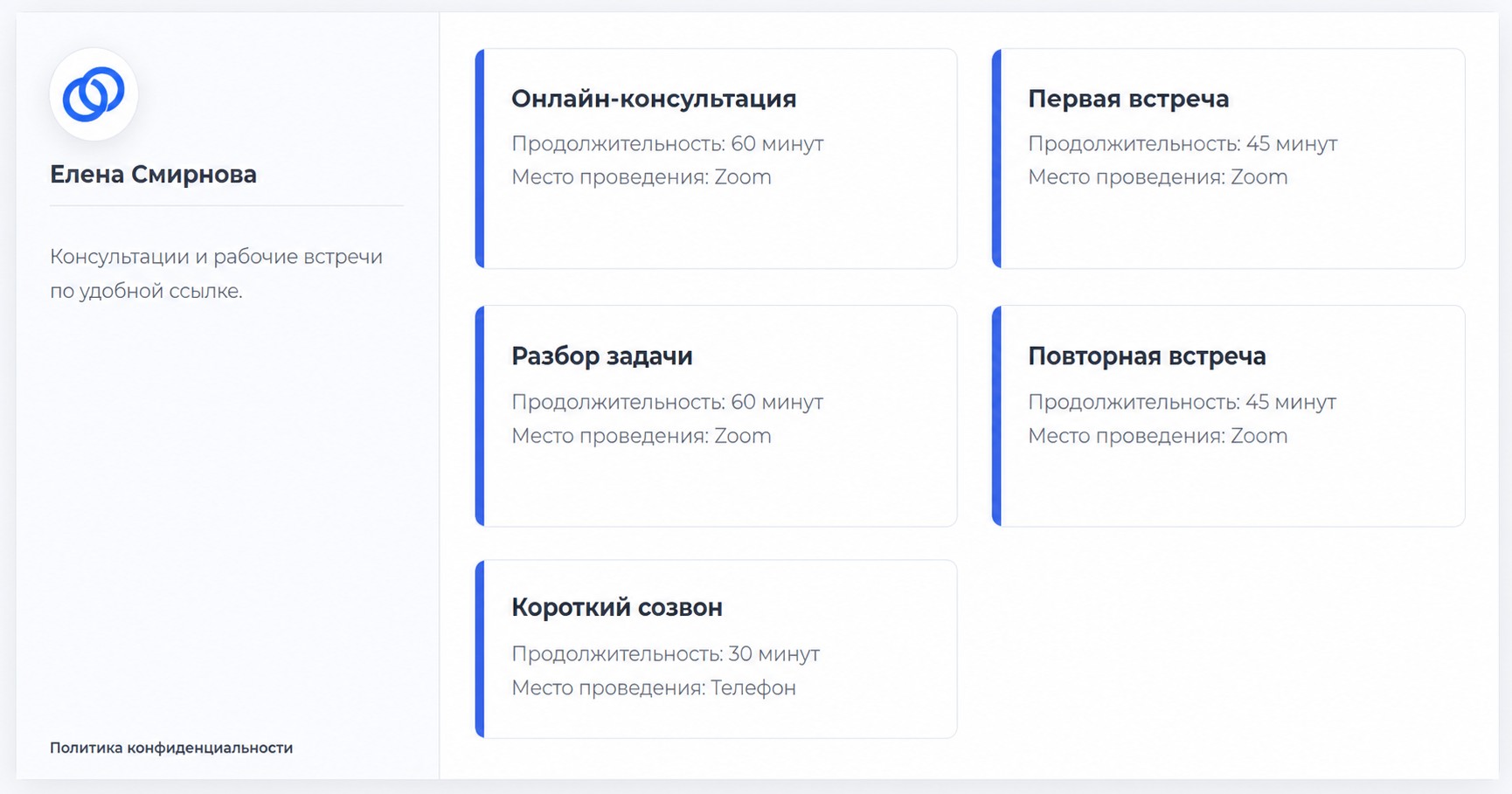The image size is (1512, 794).
Task: Click 60 минут duration under Разбор задачи
Action: (x=777, y=402)
